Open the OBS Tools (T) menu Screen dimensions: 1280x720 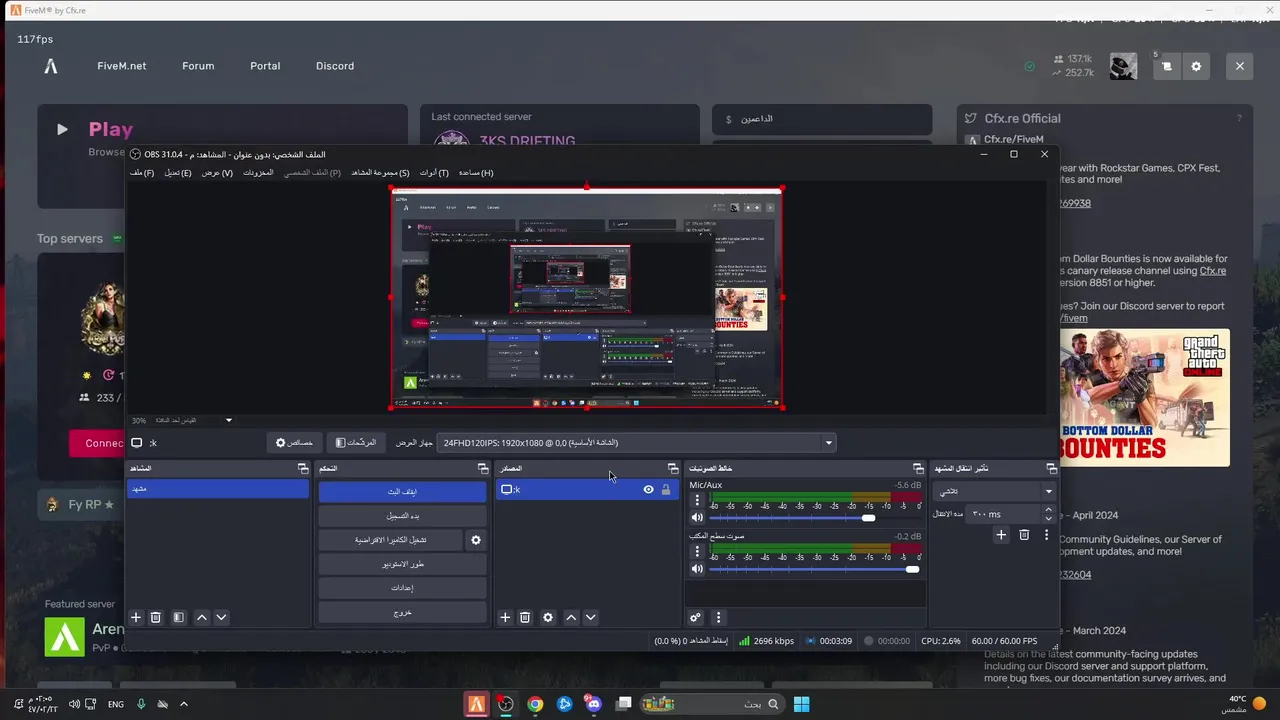coord(434,173)
